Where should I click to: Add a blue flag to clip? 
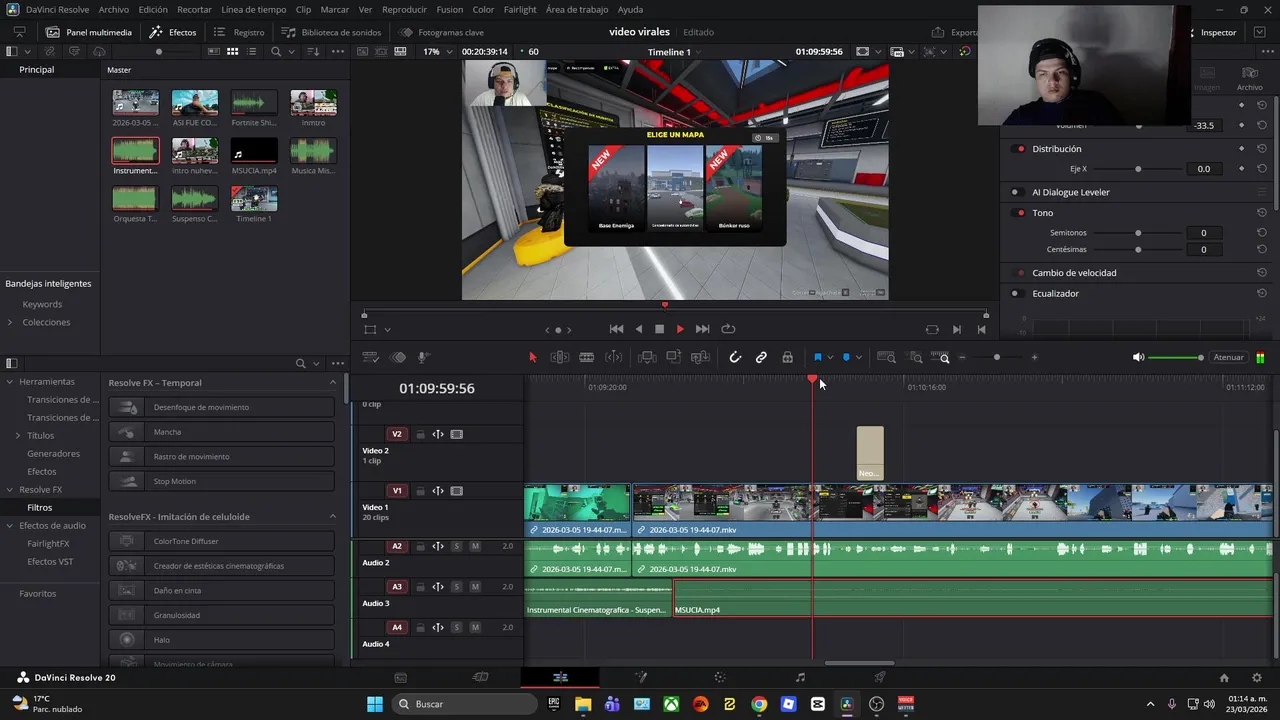click(817, 357)
